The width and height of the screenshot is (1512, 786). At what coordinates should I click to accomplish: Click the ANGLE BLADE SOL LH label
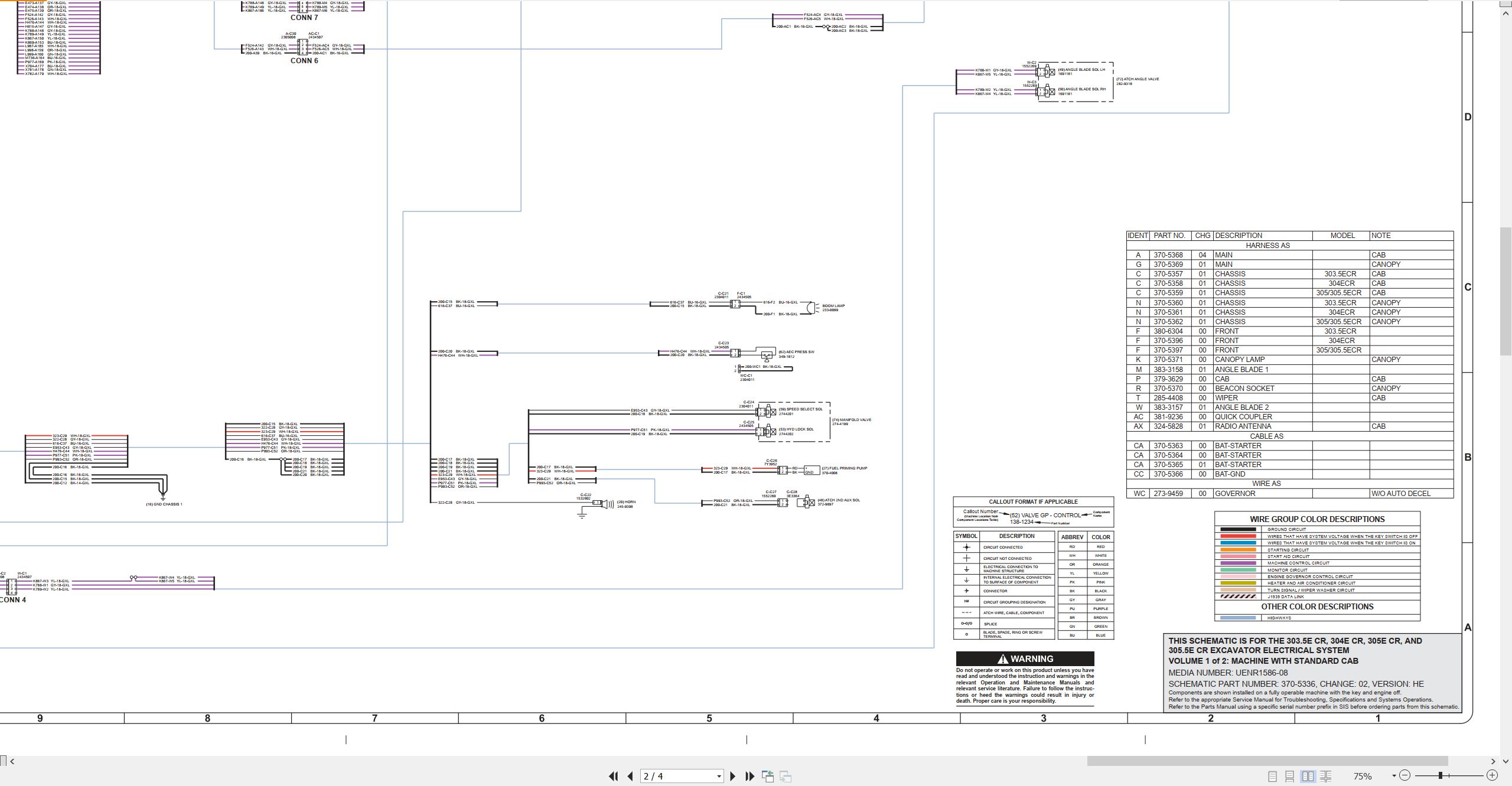(x=1081, y=70)
